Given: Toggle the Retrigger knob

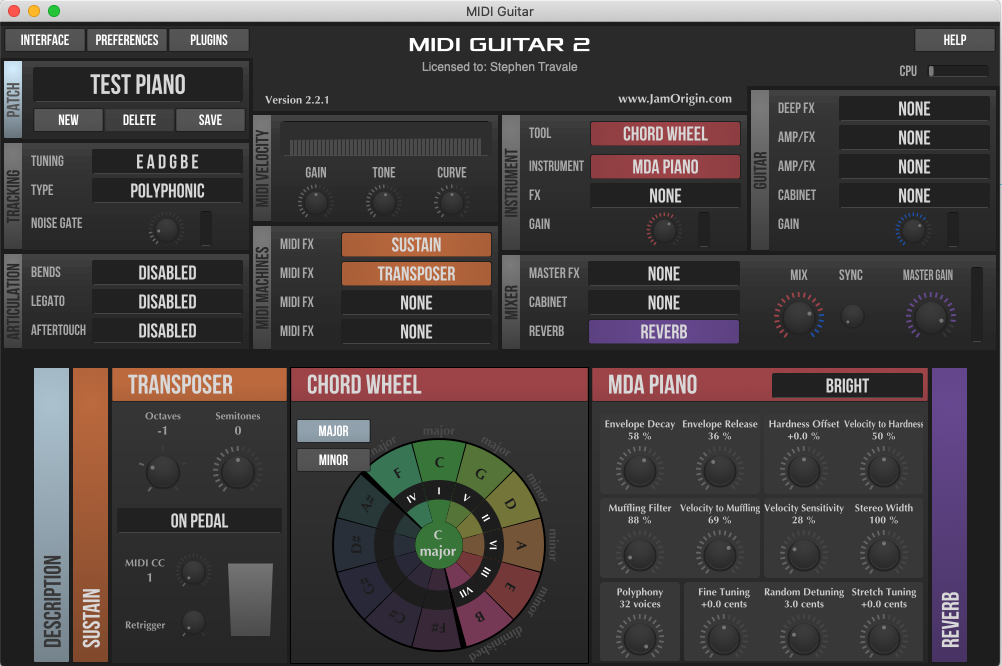Looking at the screenshot, I should pos(193,622).
